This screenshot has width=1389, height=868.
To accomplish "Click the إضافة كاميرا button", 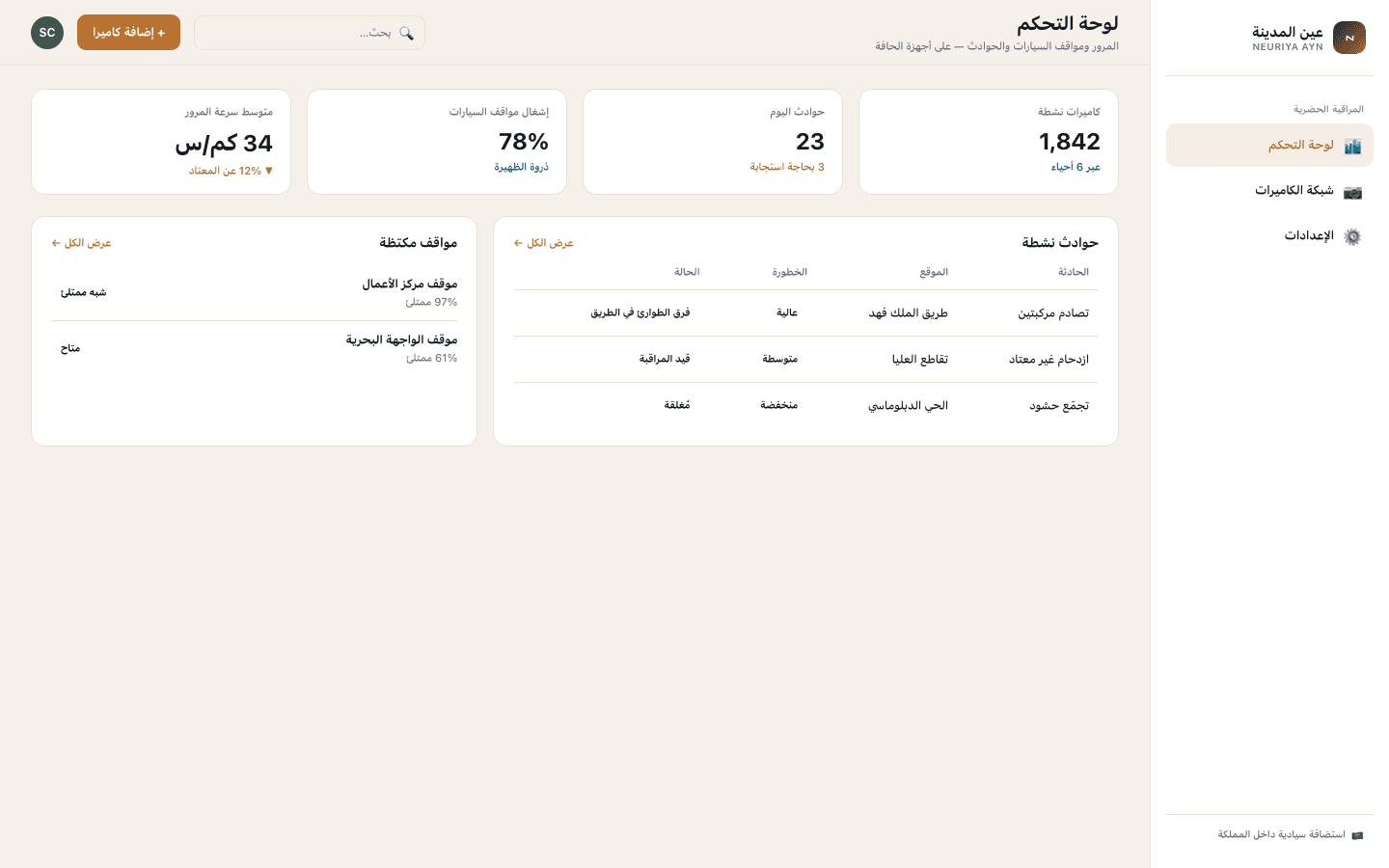I will [x=128, y=33].
